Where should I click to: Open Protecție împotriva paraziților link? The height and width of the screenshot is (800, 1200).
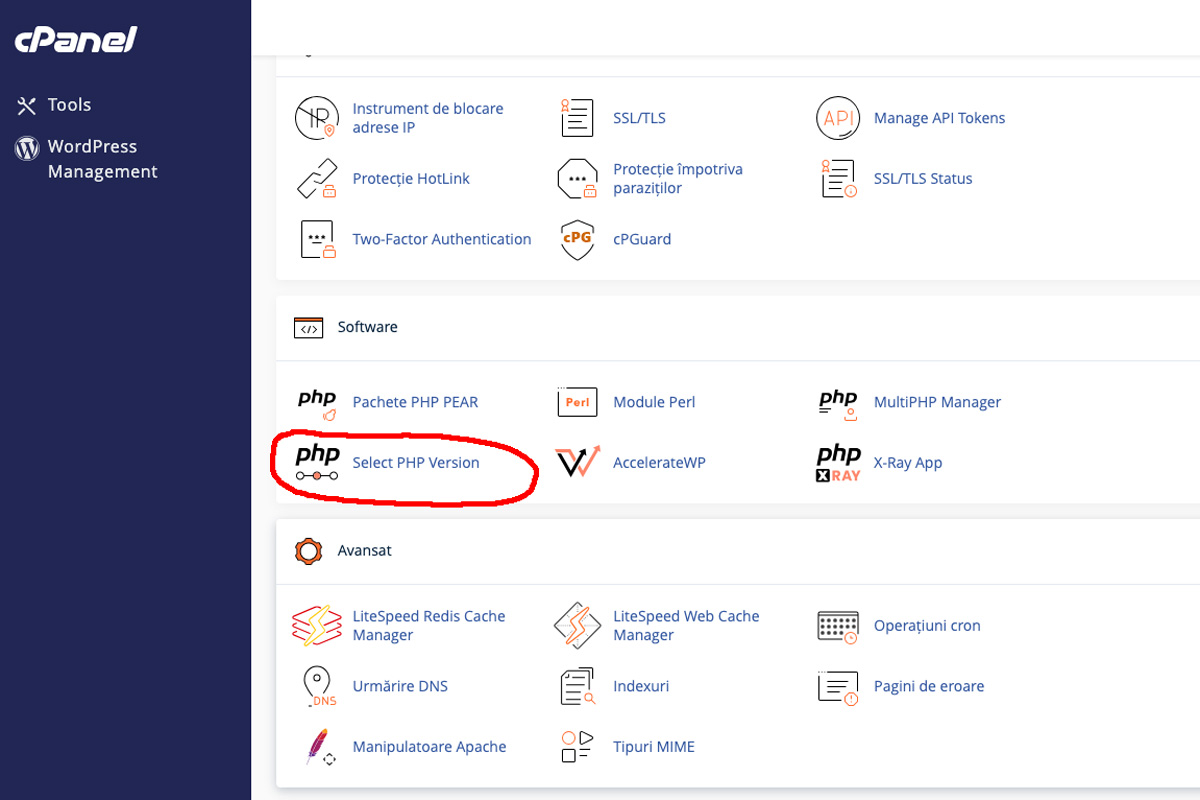click(x=678, y=179)
